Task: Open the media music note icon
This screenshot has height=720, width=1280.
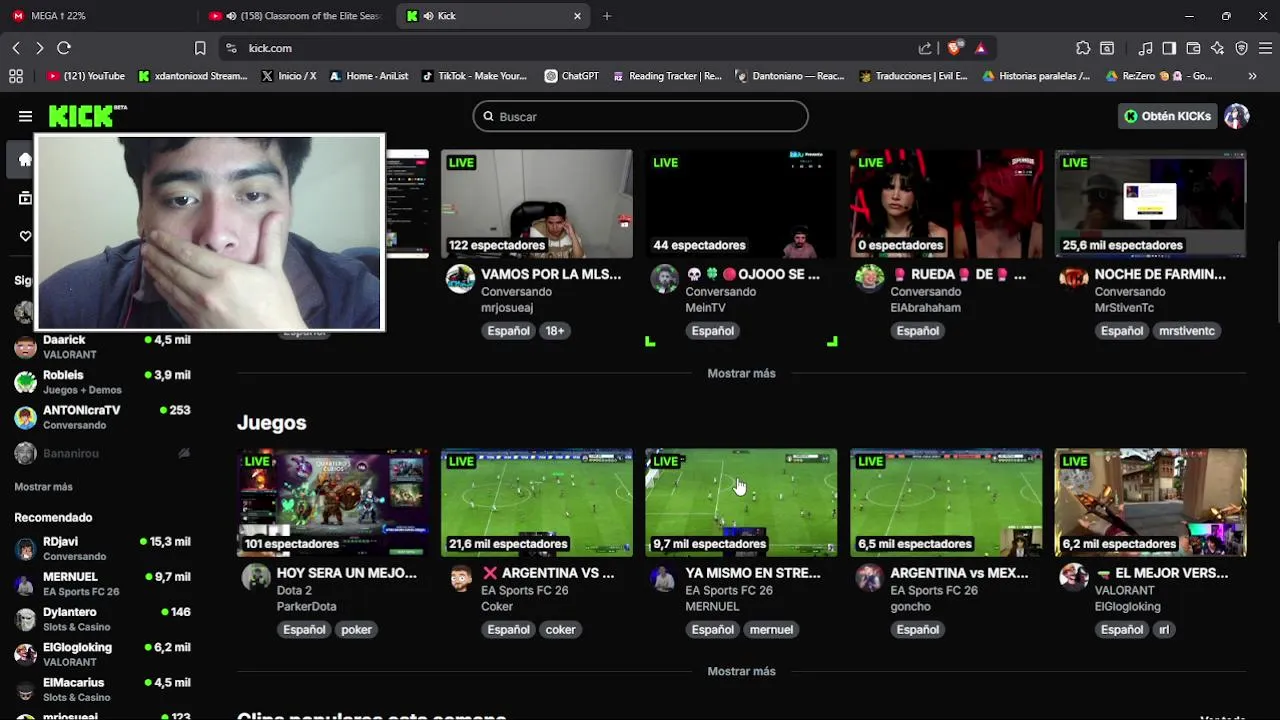Action: (x=1146, y=48)
